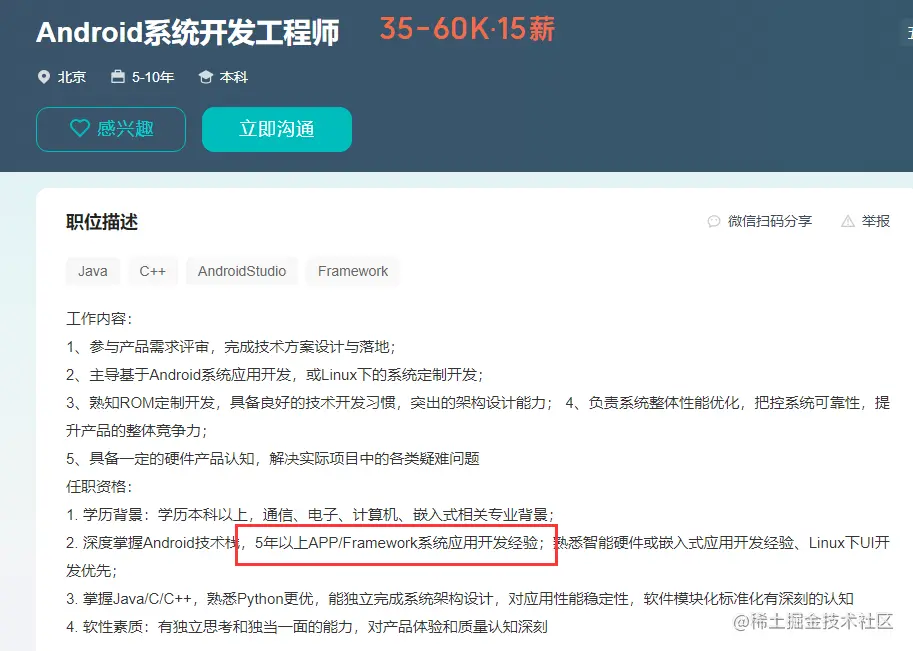Click the 立即沟通 button
913x651 pixels.
pos(277,129)
